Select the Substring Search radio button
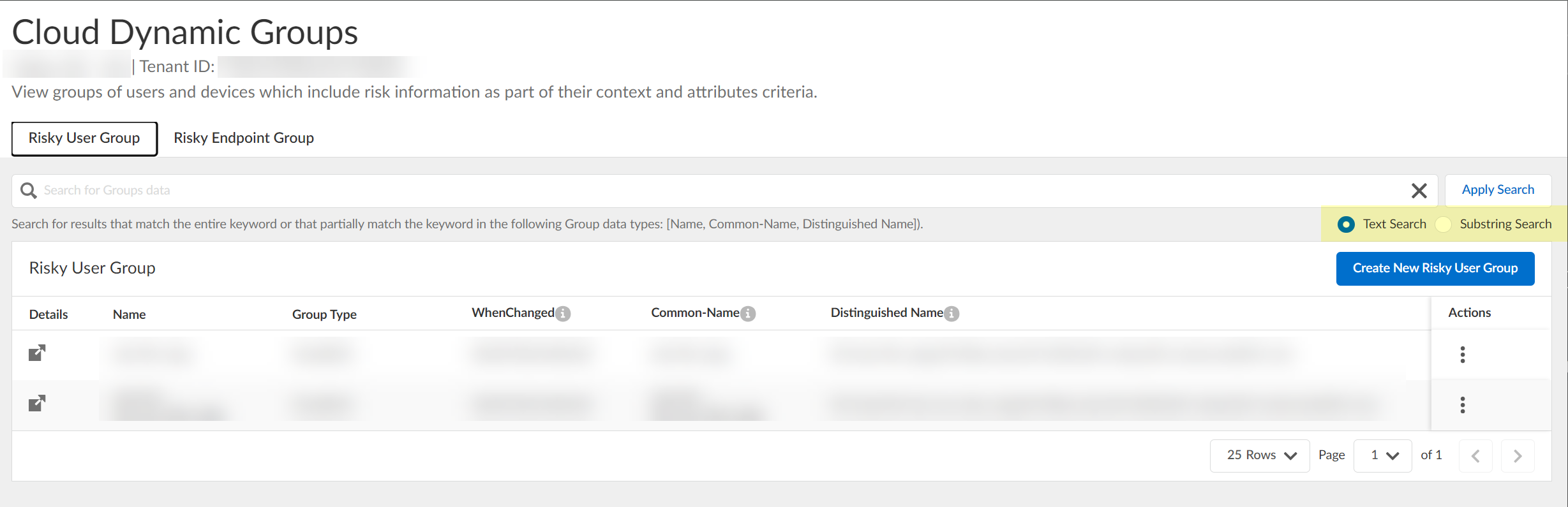The image size is (1568, 507). (1443, 224)
